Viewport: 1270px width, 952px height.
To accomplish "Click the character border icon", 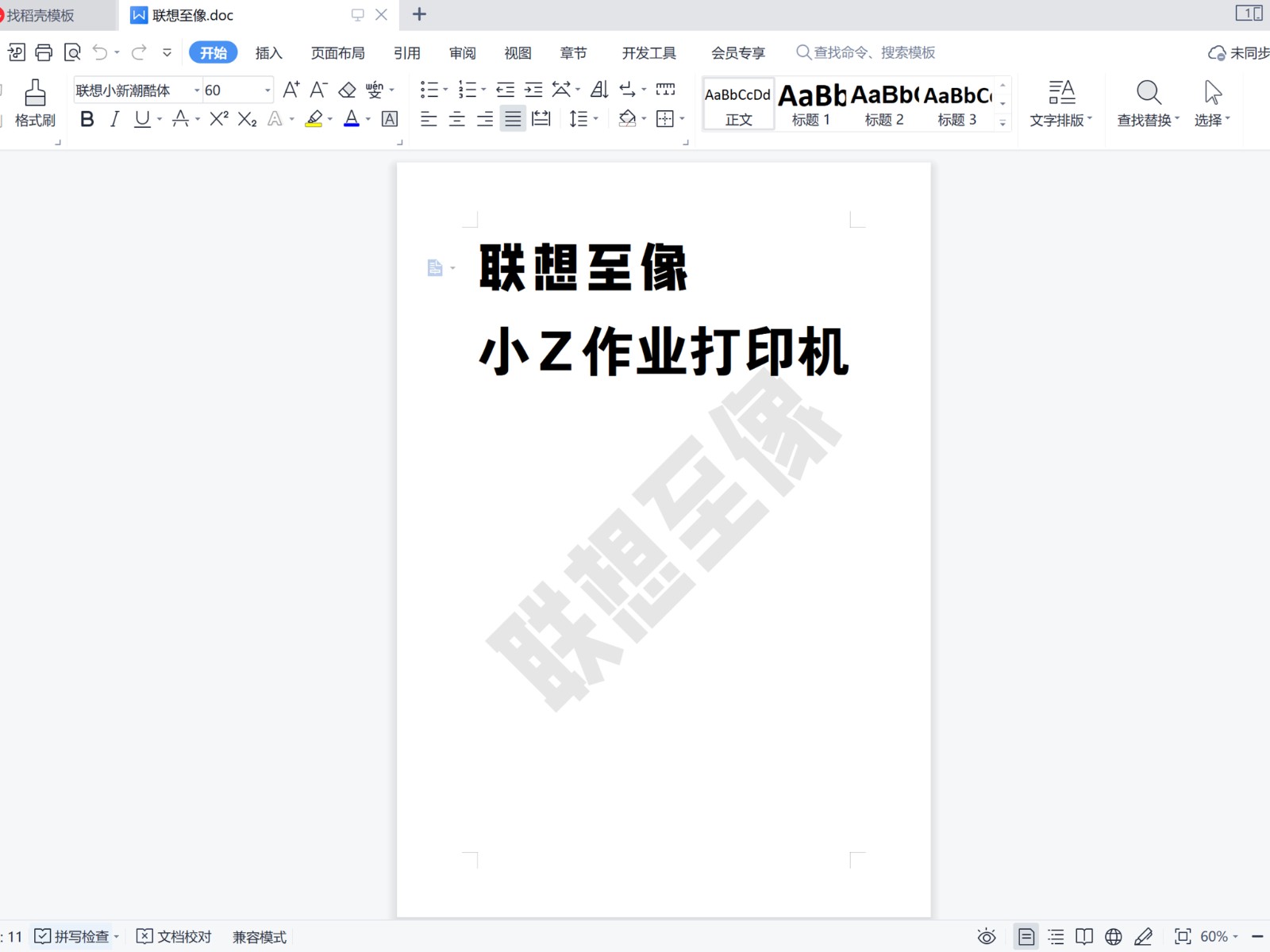I will 390,119.
